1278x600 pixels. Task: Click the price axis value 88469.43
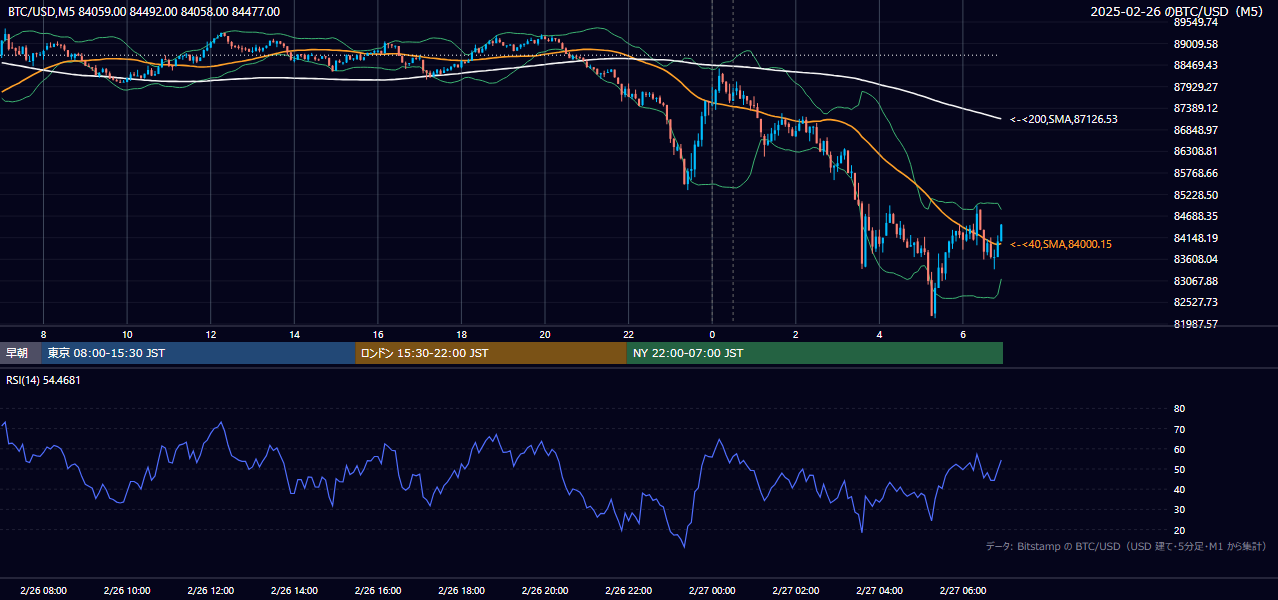click(x=1195, y=65)
